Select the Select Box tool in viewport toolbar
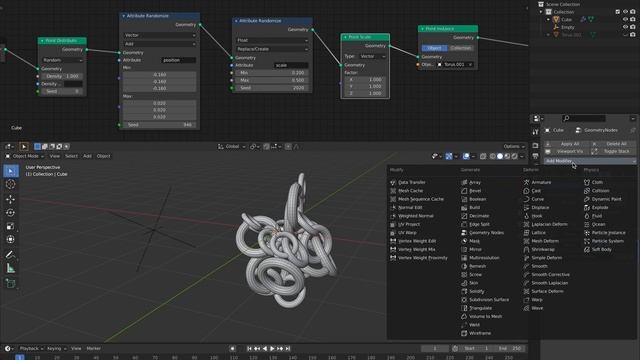 pos(11,171)
